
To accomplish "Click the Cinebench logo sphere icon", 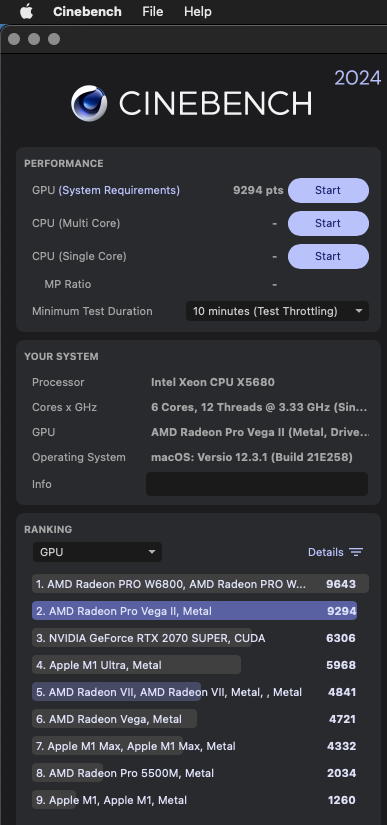I will pos(89,103).
